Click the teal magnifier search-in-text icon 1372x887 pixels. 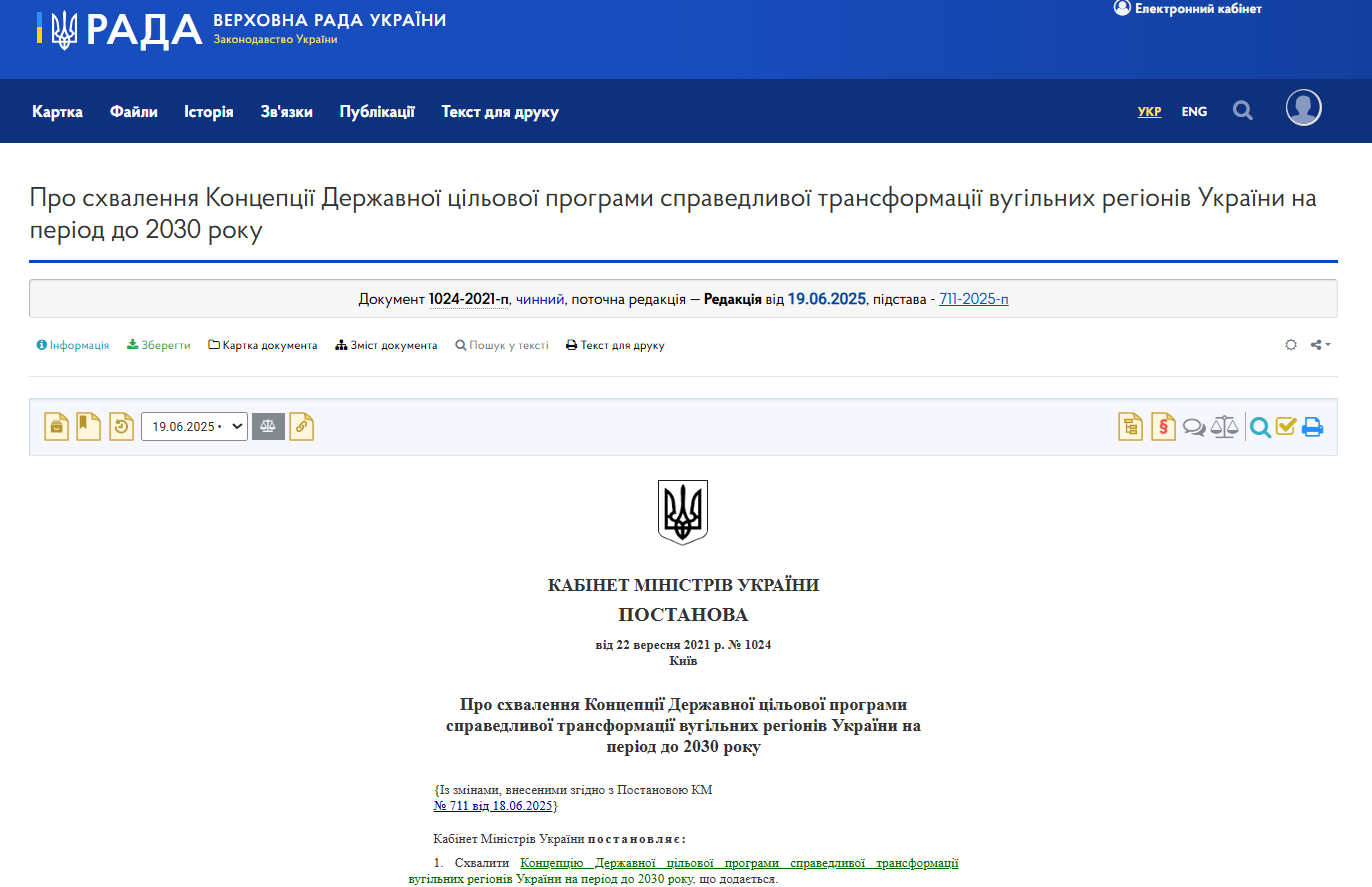1260,428
